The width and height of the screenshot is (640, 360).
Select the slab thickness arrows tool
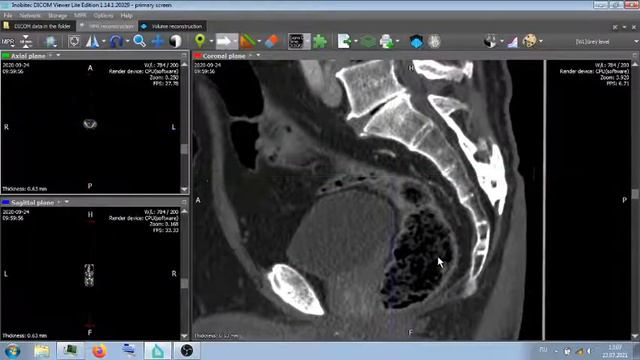pyautogui.click(x=26, y=41)
